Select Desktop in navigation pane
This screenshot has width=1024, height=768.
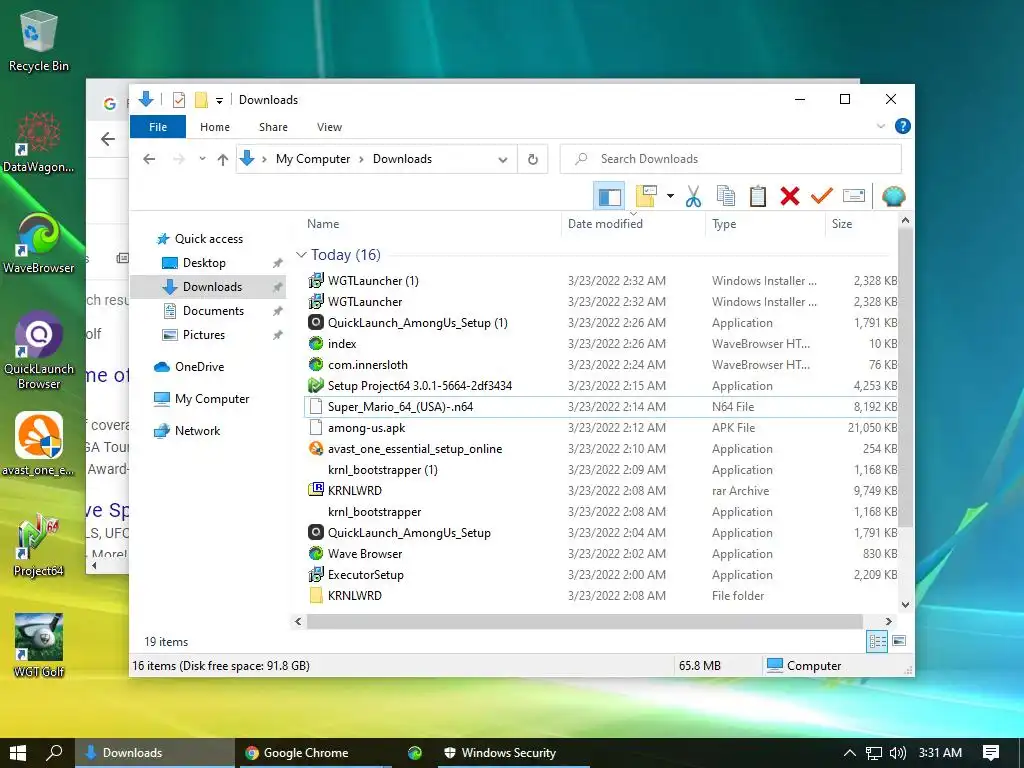click(204, 263)
